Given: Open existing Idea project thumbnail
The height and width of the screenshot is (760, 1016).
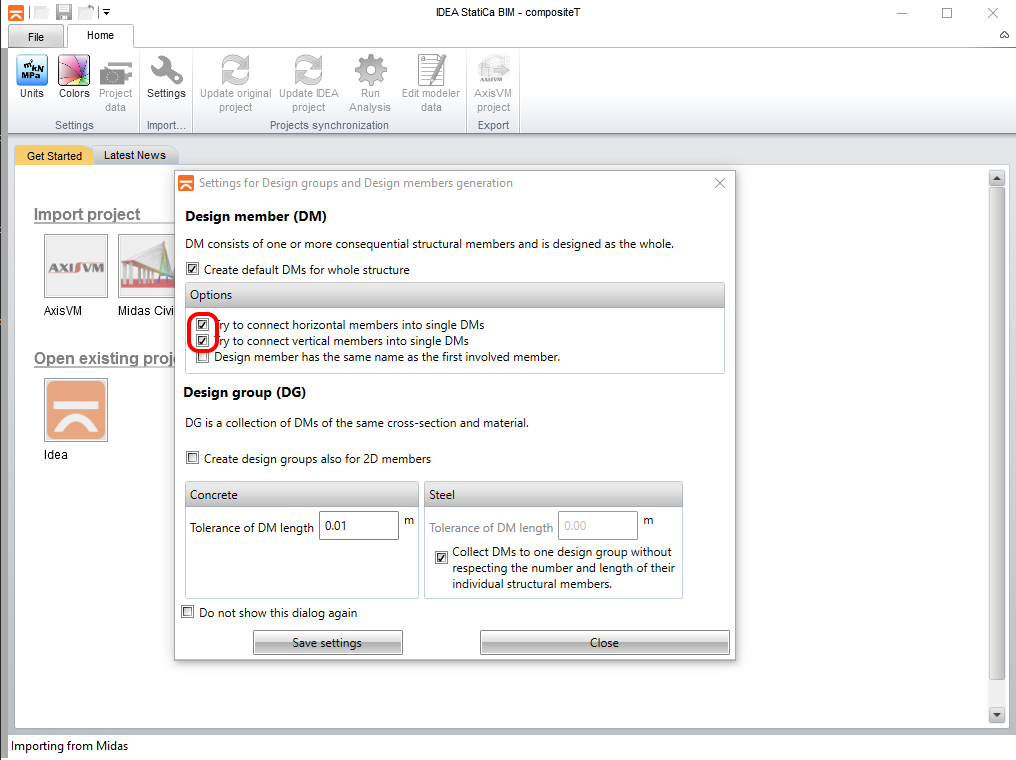Looking at the screenshot, I should 76,410.
